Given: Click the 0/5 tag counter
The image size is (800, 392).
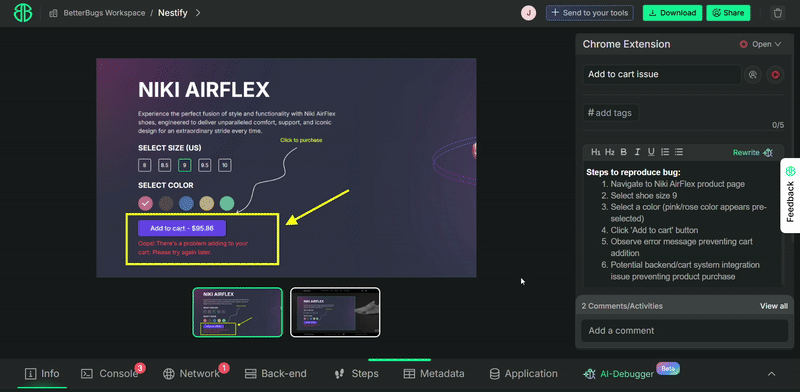Looking at the screenshot, I should click(778, 125).
